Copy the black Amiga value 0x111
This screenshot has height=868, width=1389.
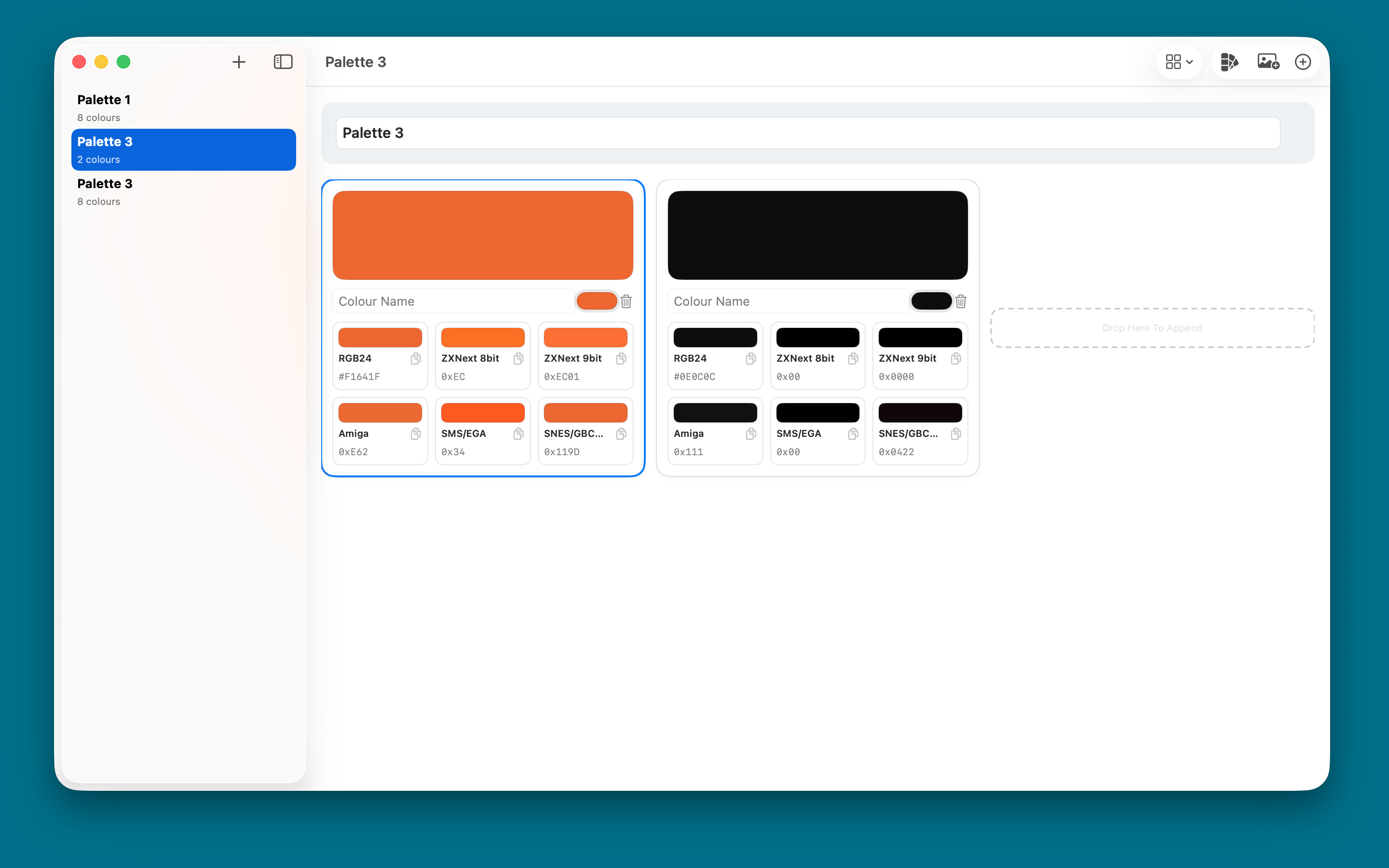751,434
